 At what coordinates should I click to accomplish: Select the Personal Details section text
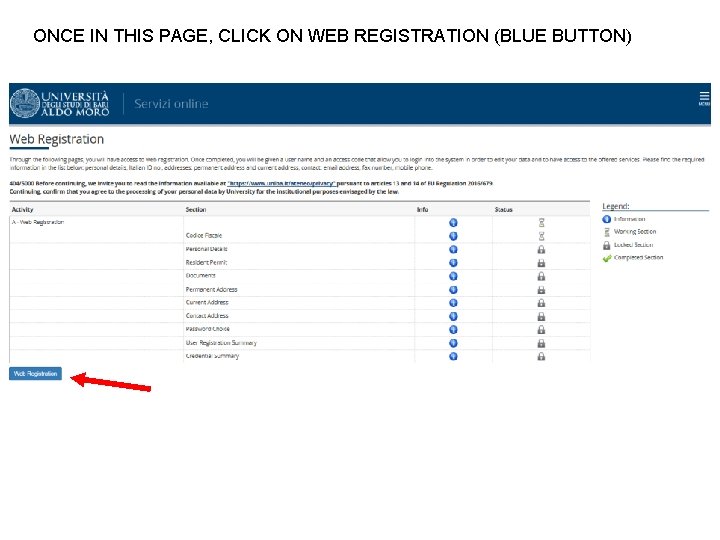[x=207, y=249]
